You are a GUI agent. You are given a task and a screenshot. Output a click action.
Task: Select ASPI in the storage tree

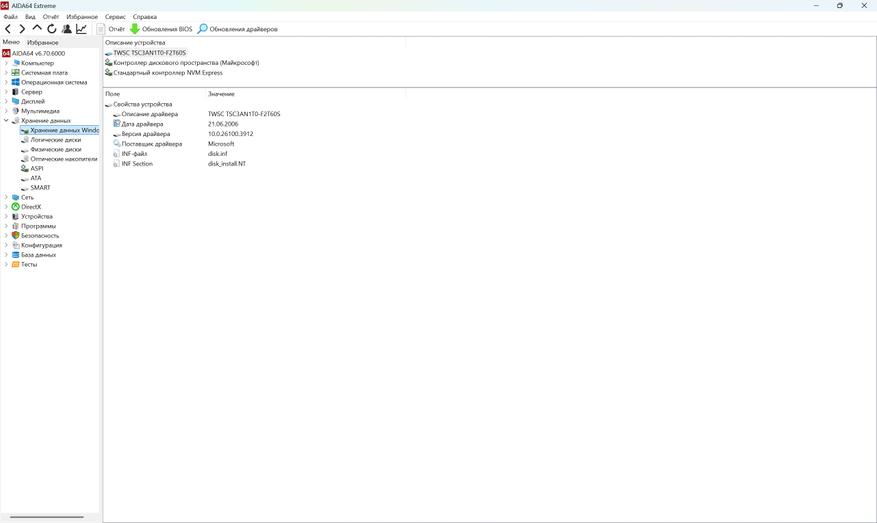[x=37, y=168]
